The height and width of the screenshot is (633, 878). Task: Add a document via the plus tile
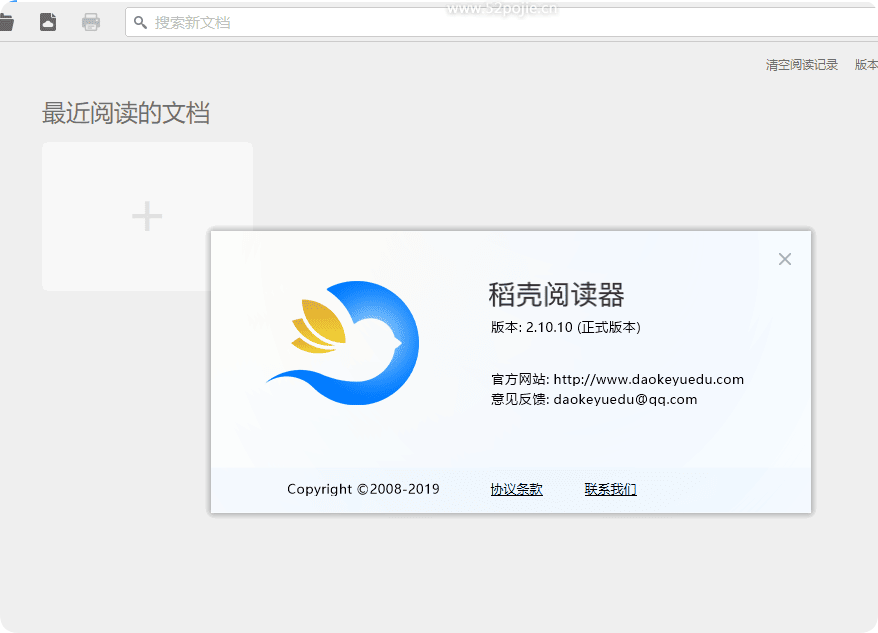point(147,216)
